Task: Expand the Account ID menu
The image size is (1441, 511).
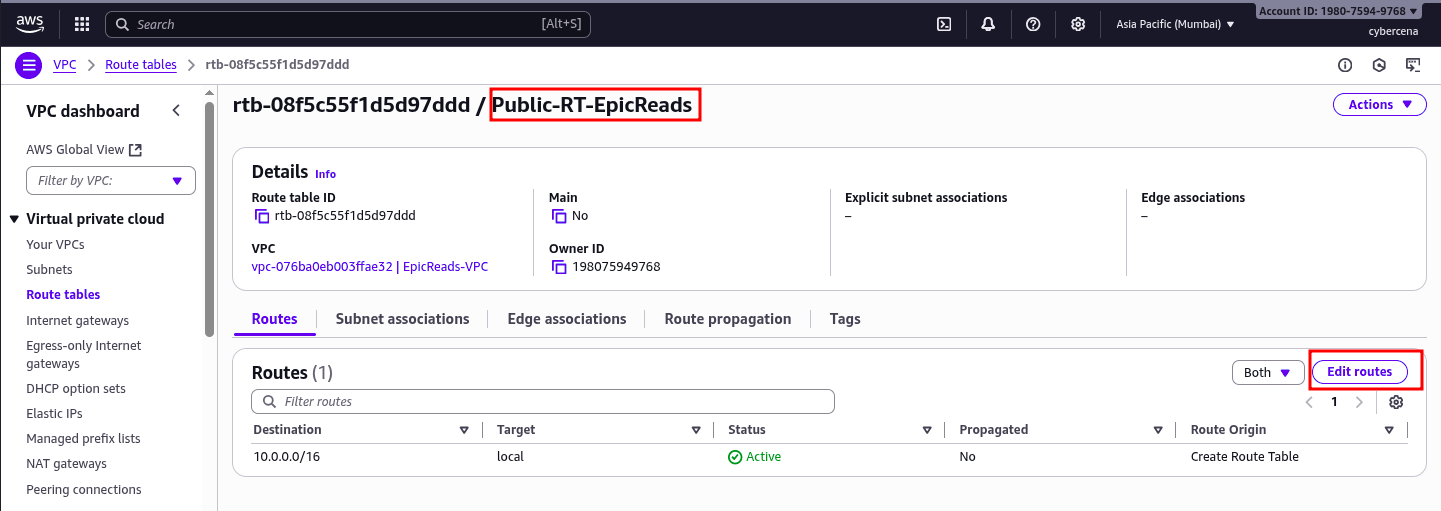Action: coord(1338,11)
